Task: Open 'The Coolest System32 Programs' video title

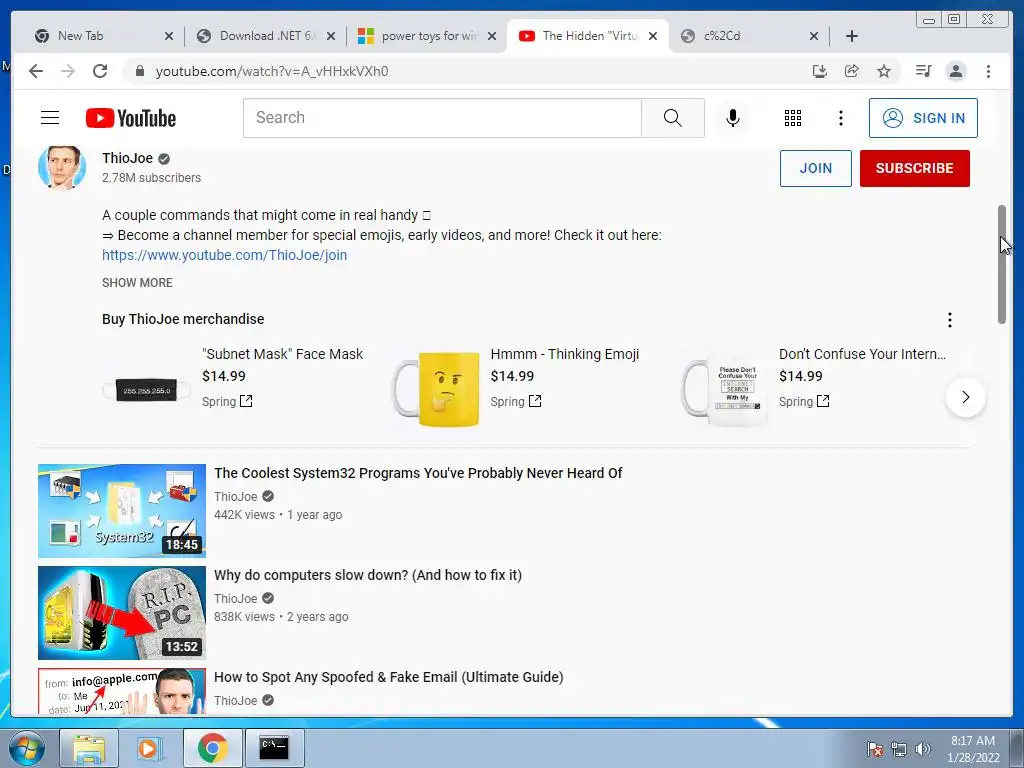Action: (418, 473)
